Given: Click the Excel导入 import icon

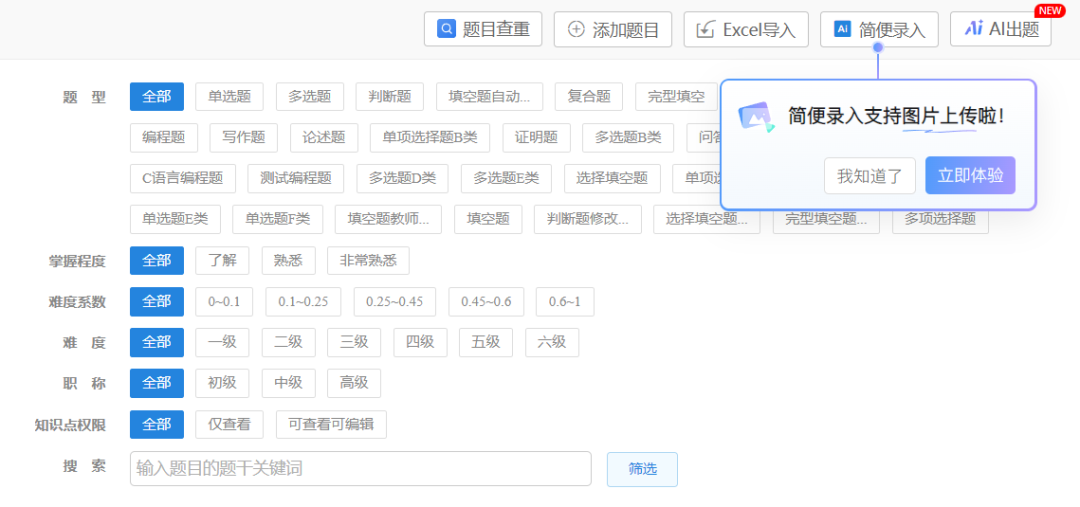Looking at the screenshot, I should 706,29.
